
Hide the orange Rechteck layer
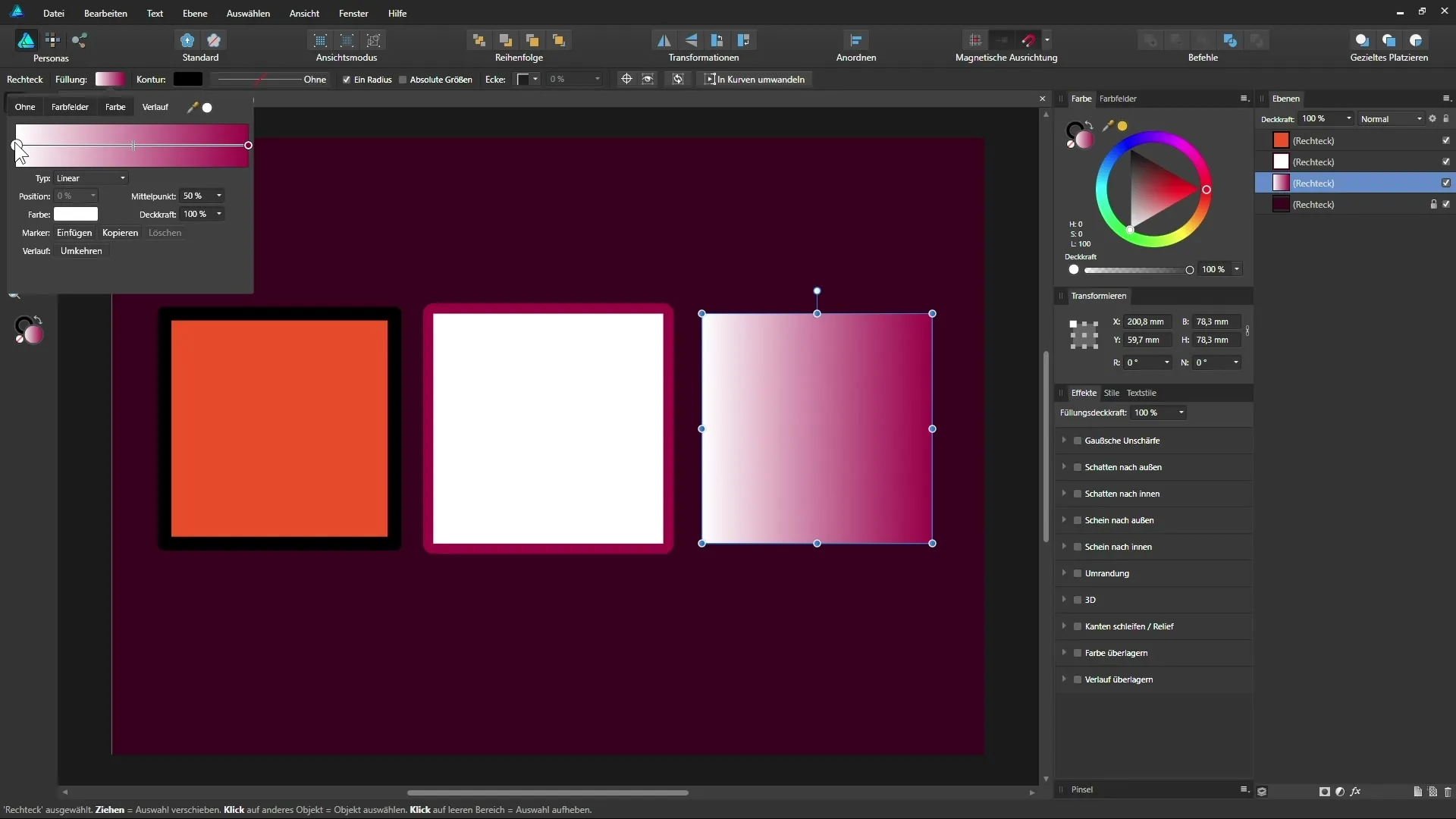[x=1446, y=141]
